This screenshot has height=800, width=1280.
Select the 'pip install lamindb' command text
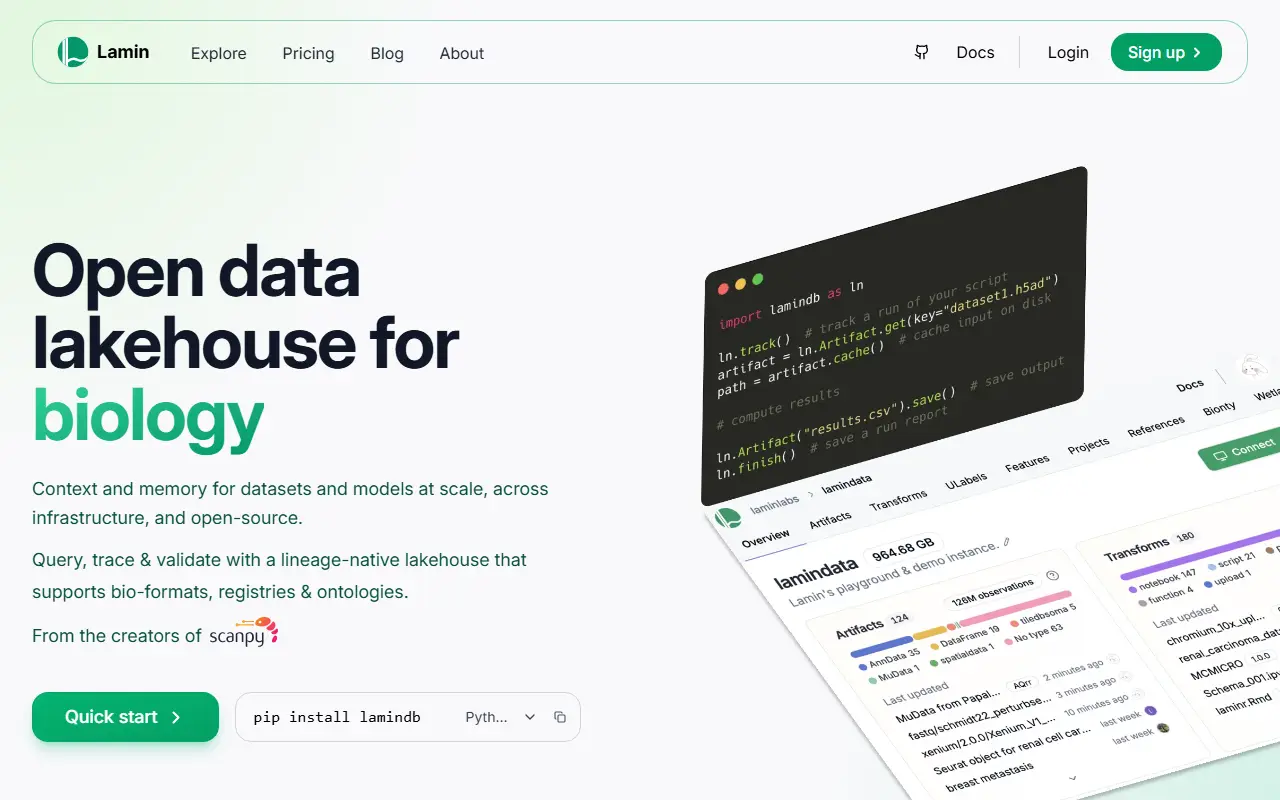(x=337, y=717)
